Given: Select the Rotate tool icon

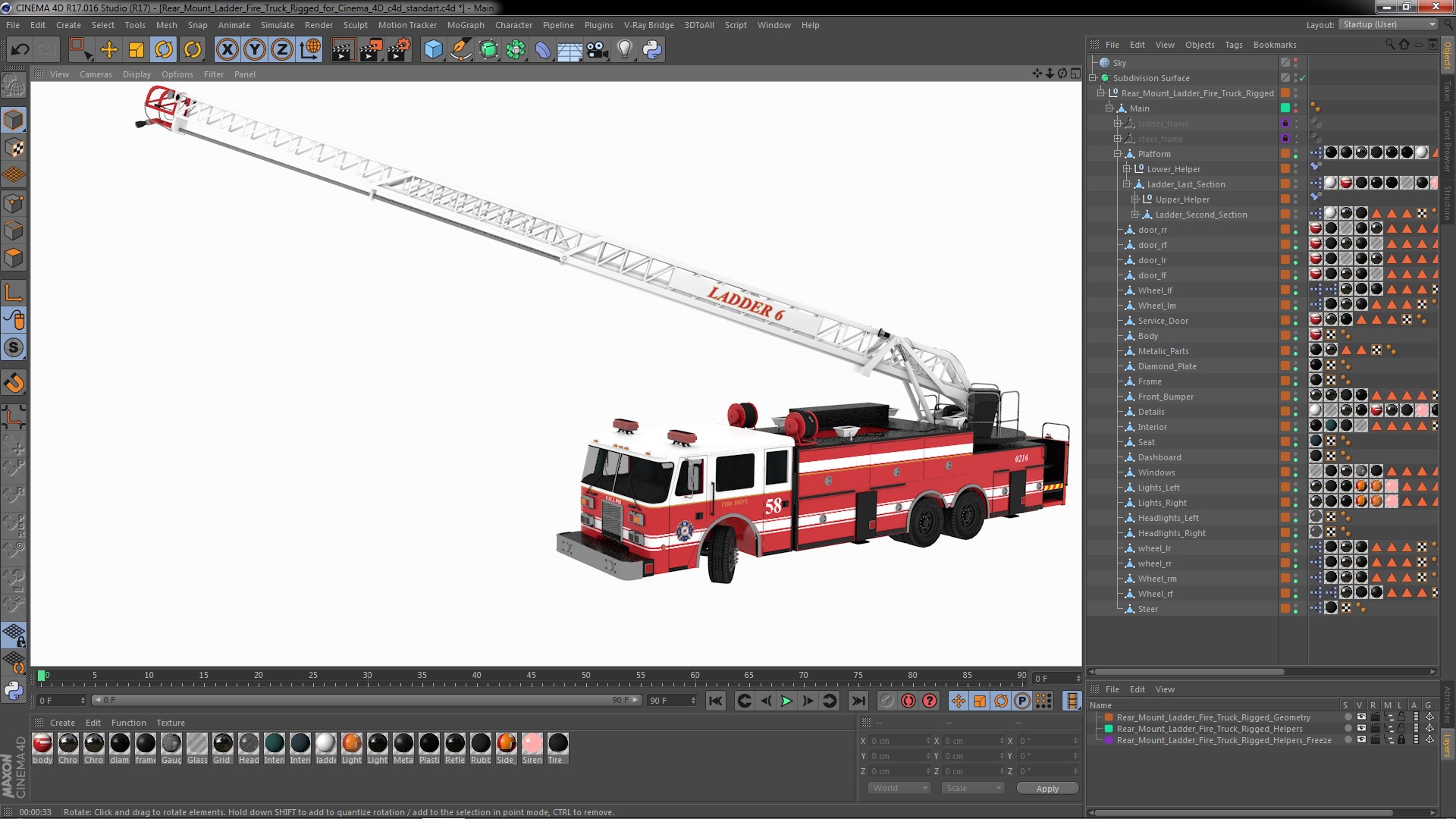Looking at the screenshot, I should pos(164,50).
